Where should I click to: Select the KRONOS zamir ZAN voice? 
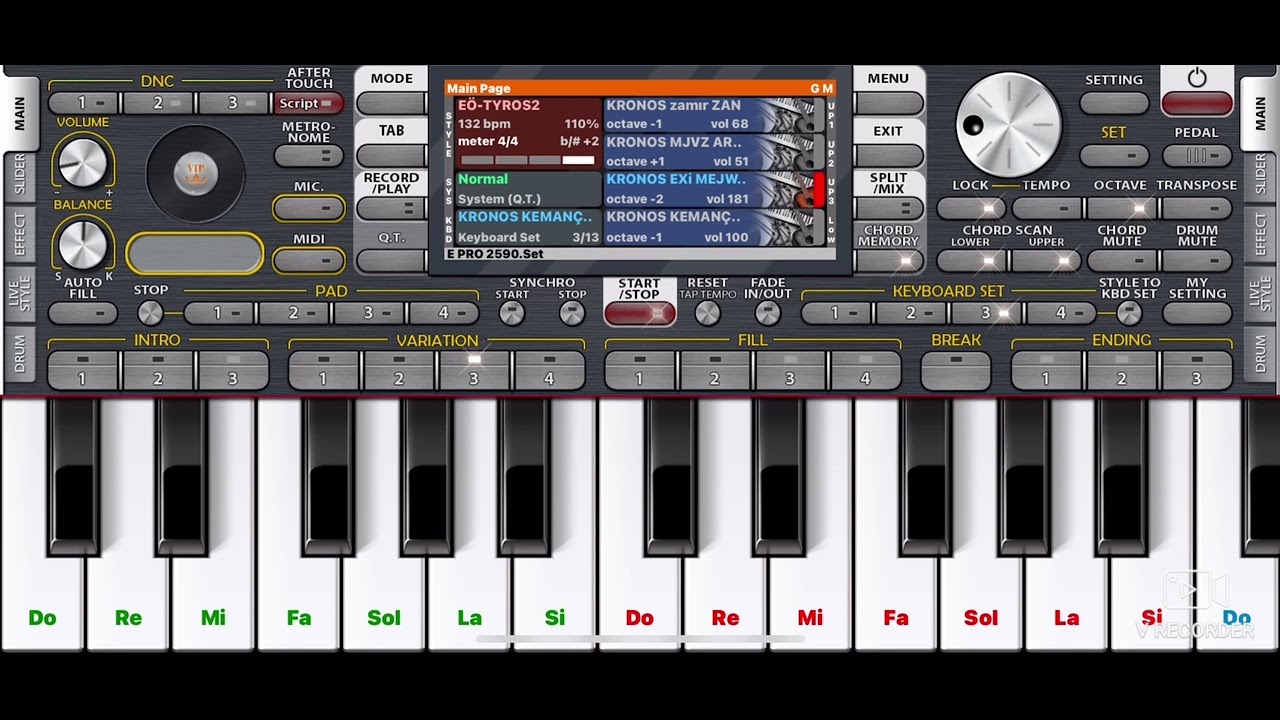(x=714, y=115)
